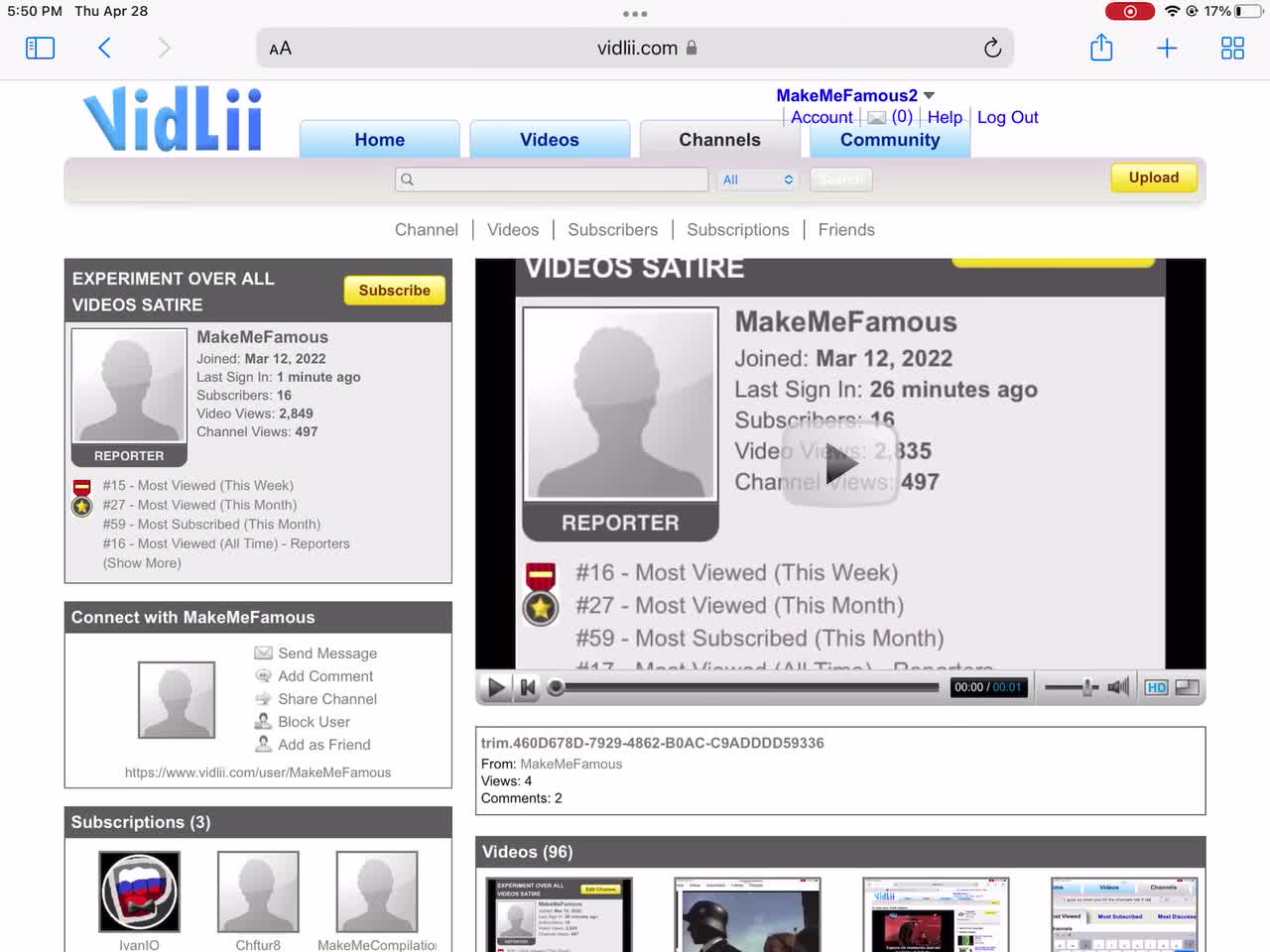The width and height of the screenshot is (1270, 952).
Task: Switch to the Channels tab
Action: coord(720,140)
